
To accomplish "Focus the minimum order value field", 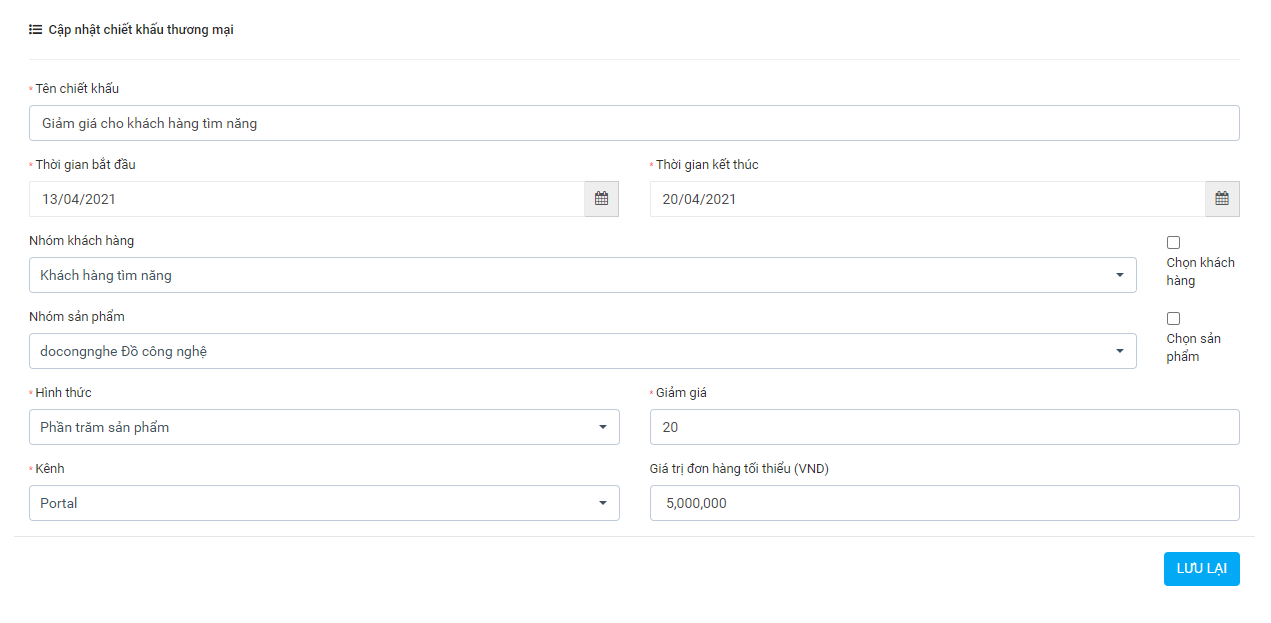I will pos(944,503).
